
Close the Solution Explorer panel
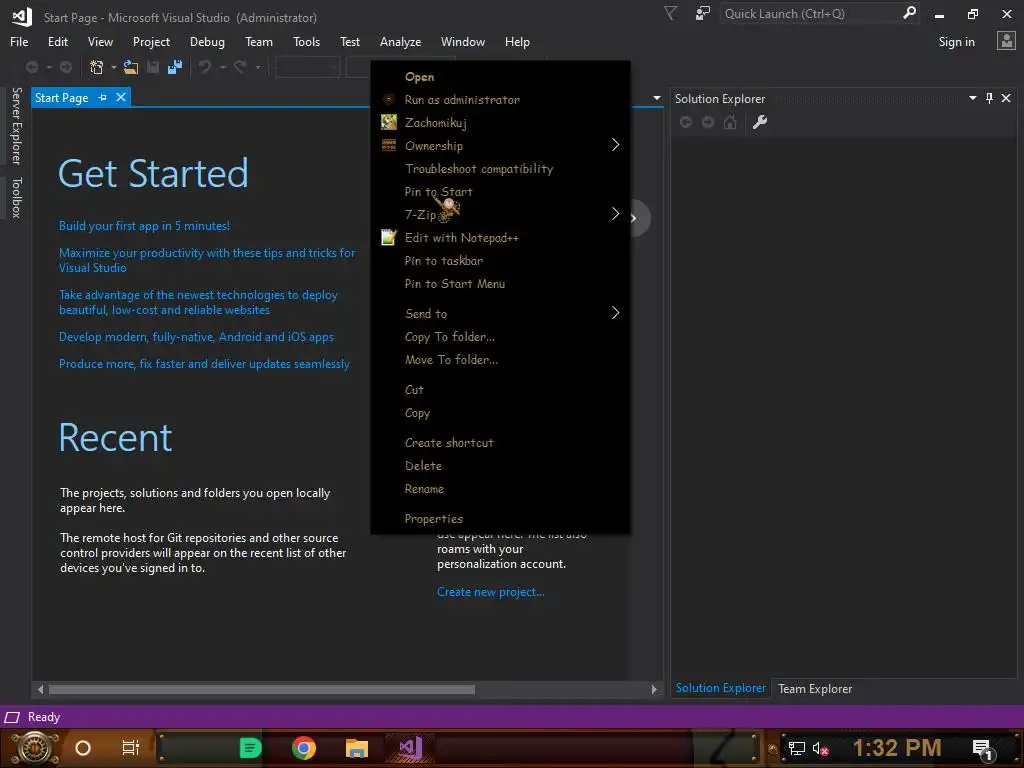(x=1006, y=98)
